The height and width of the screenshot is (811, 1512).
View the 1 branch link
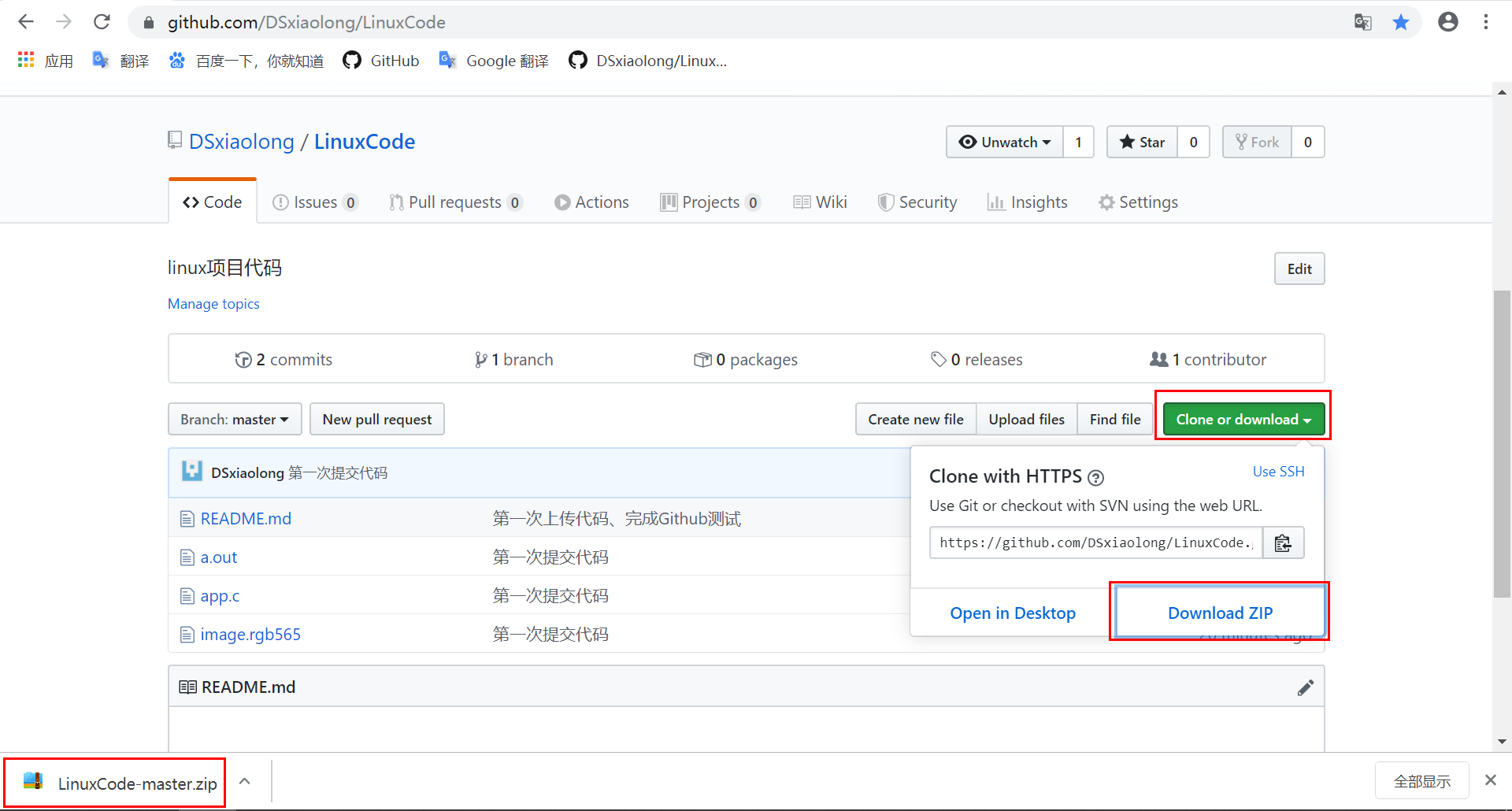(x=513, y=360)
